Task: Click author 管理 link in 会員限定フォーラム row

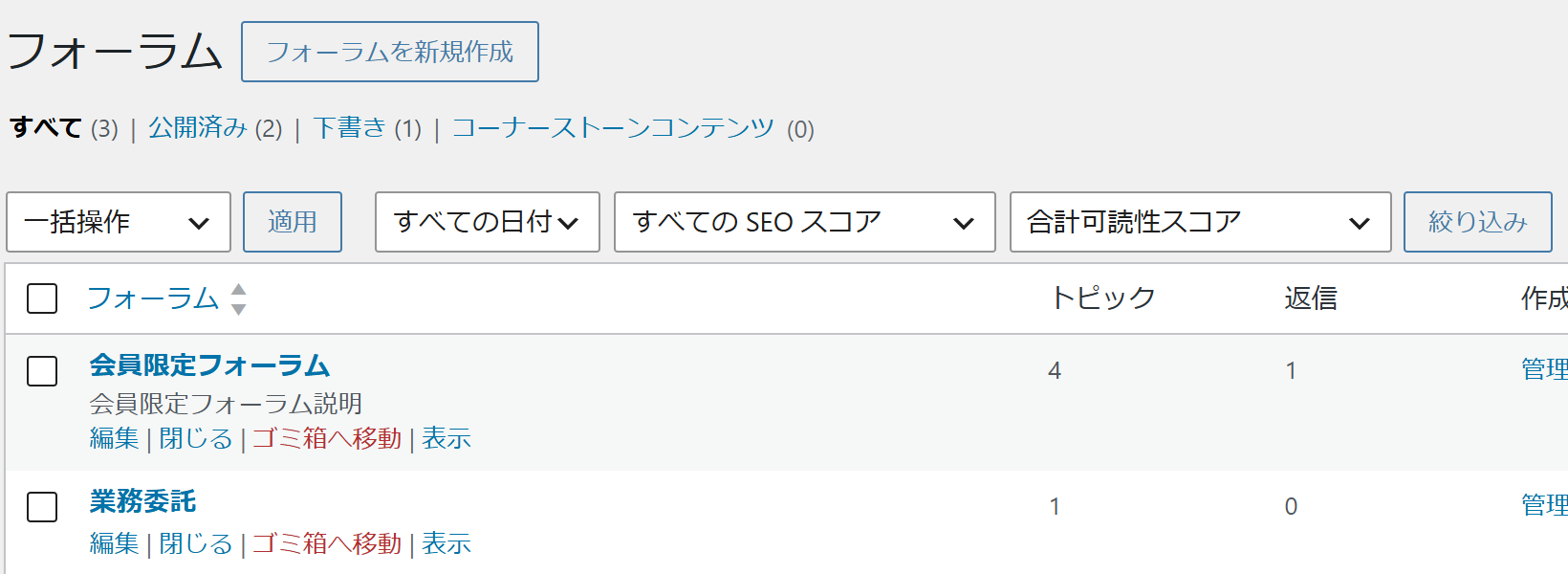Action: (1544, 369)
